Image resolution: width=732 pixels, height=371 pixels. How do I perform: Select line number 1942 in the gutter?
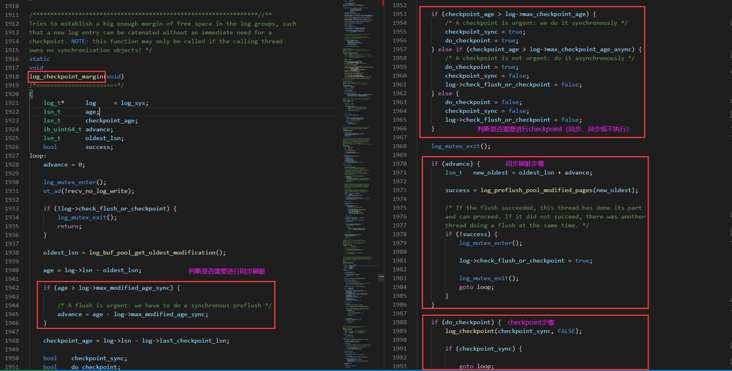(x=12, y=288)
